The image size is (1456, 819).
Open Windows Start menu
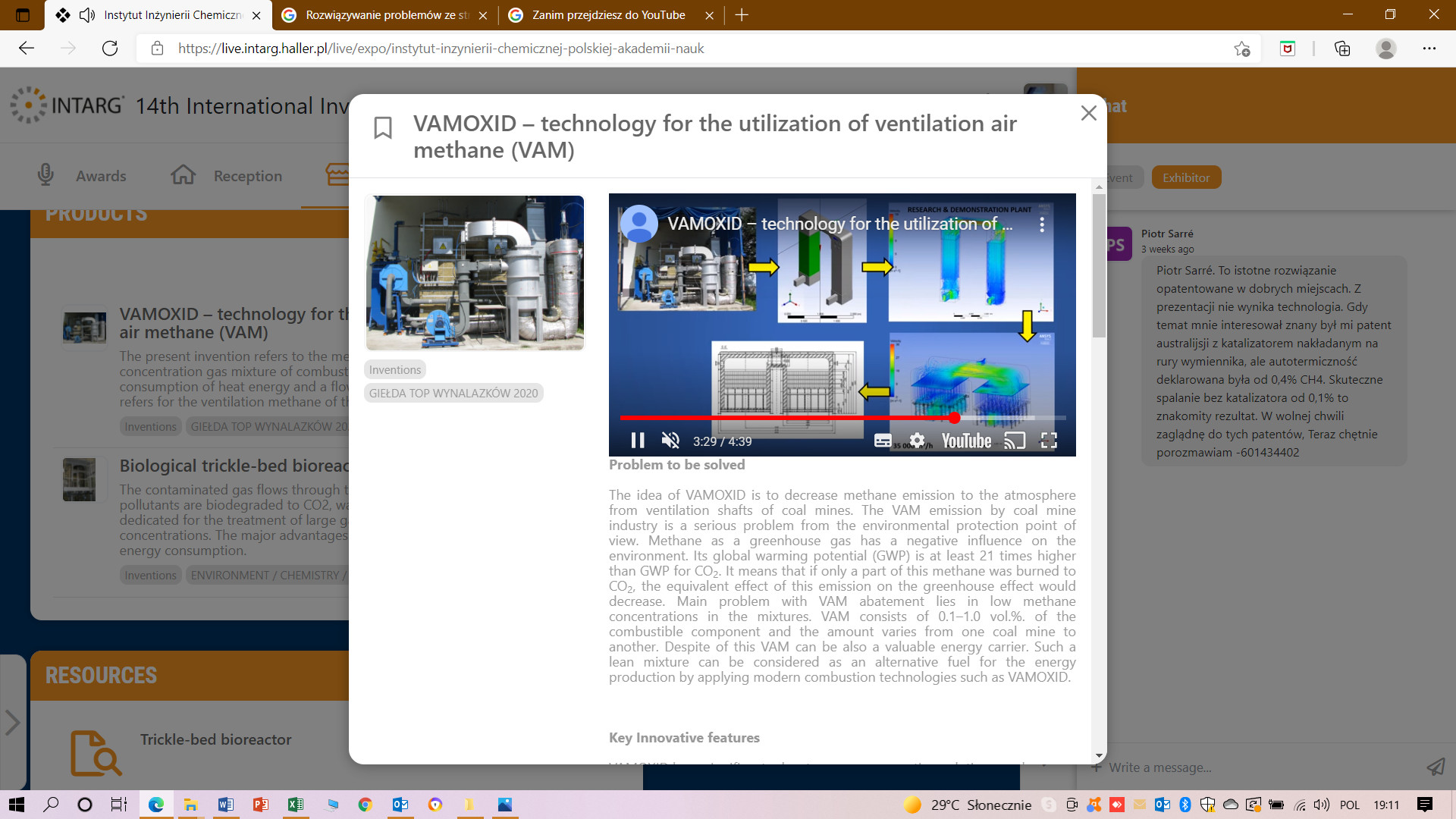16,805
